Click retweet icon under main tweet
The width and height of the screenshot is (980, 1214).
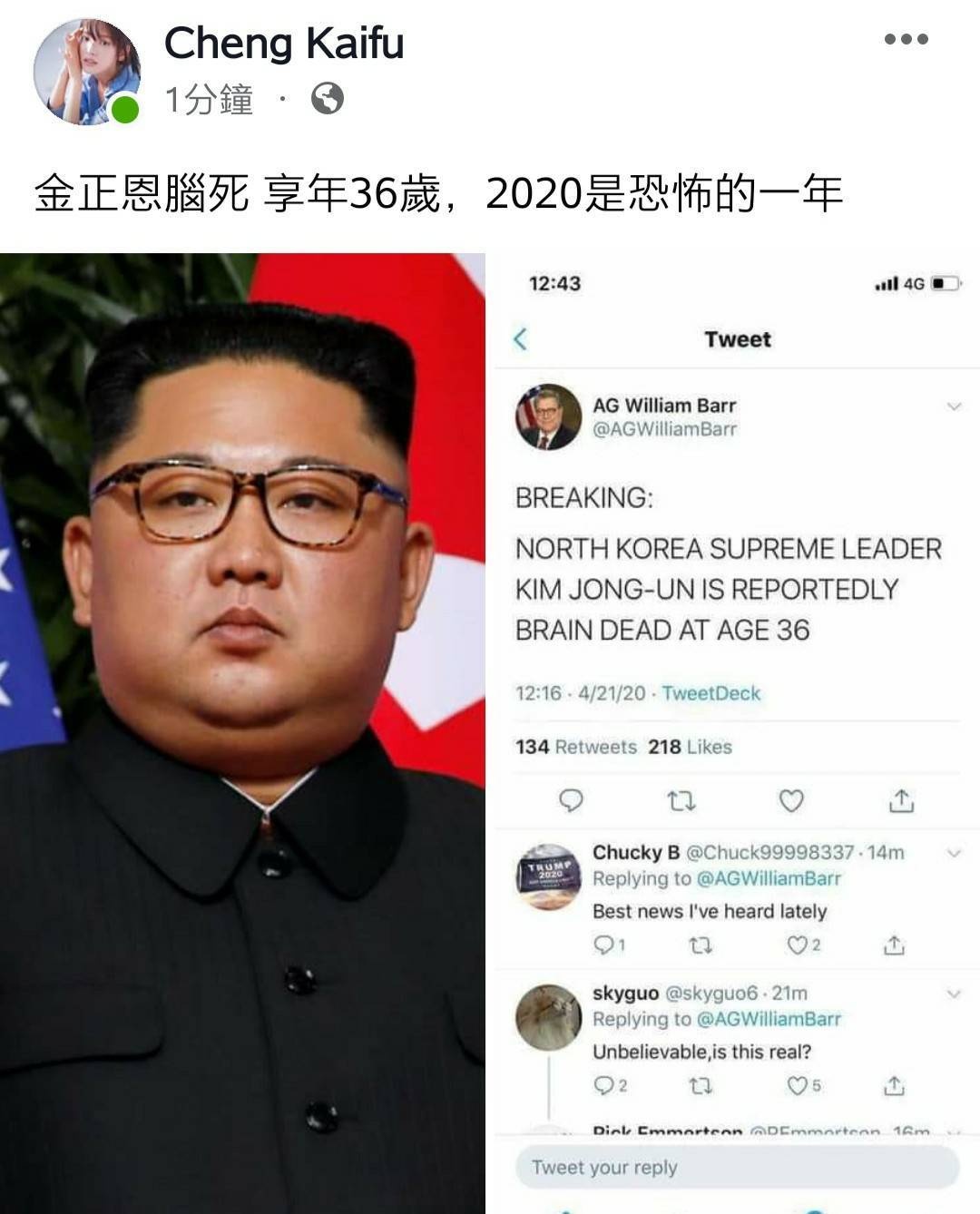(681, 800)
